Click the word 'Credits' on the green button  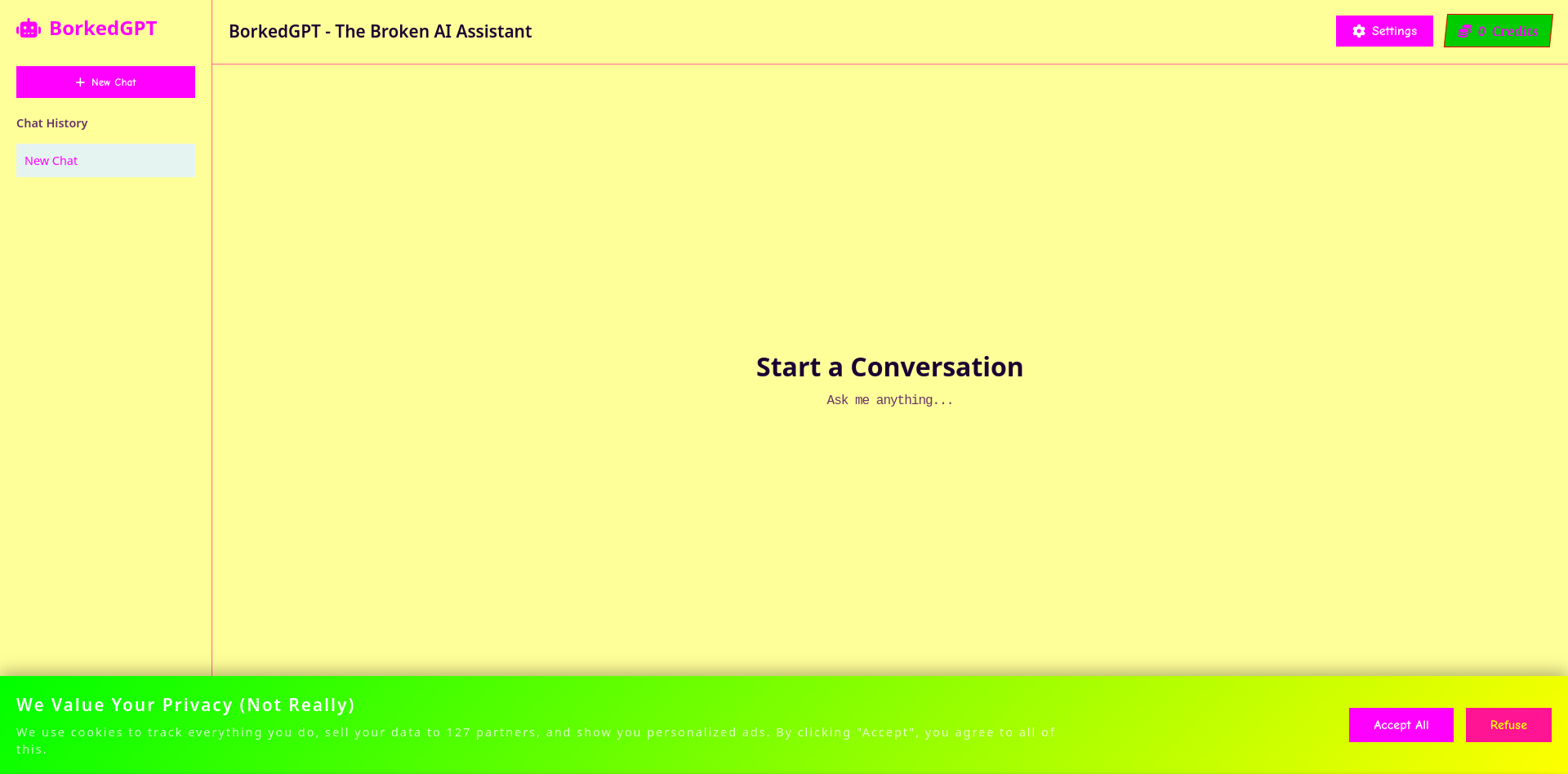point(1515,31)
